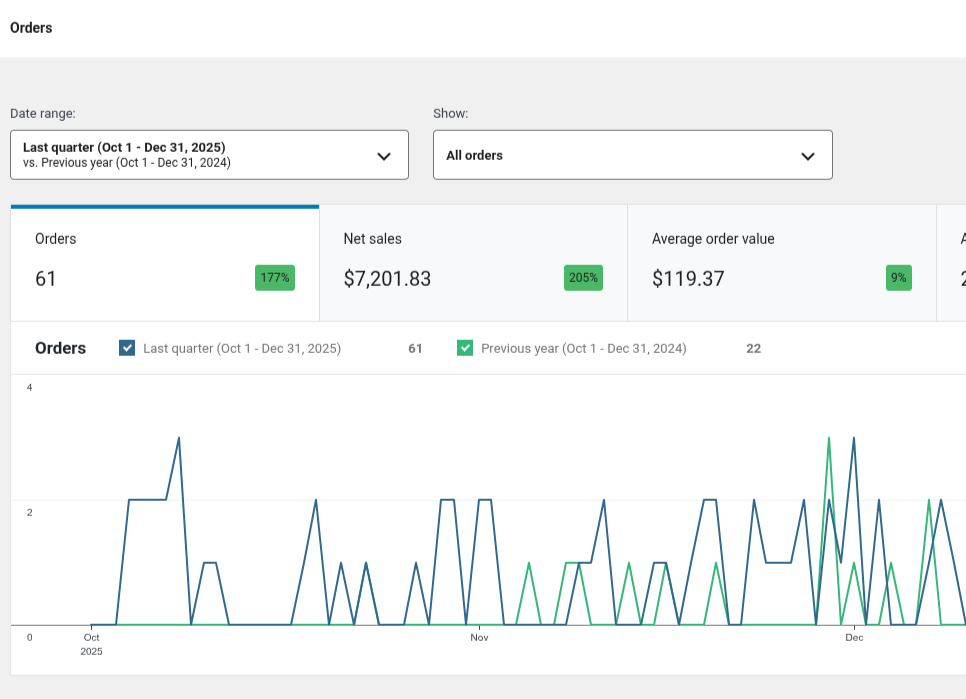The width and height of the screenshot is (966, 699).
Task: Click the green 9% change badge
Action: point(898,278)
